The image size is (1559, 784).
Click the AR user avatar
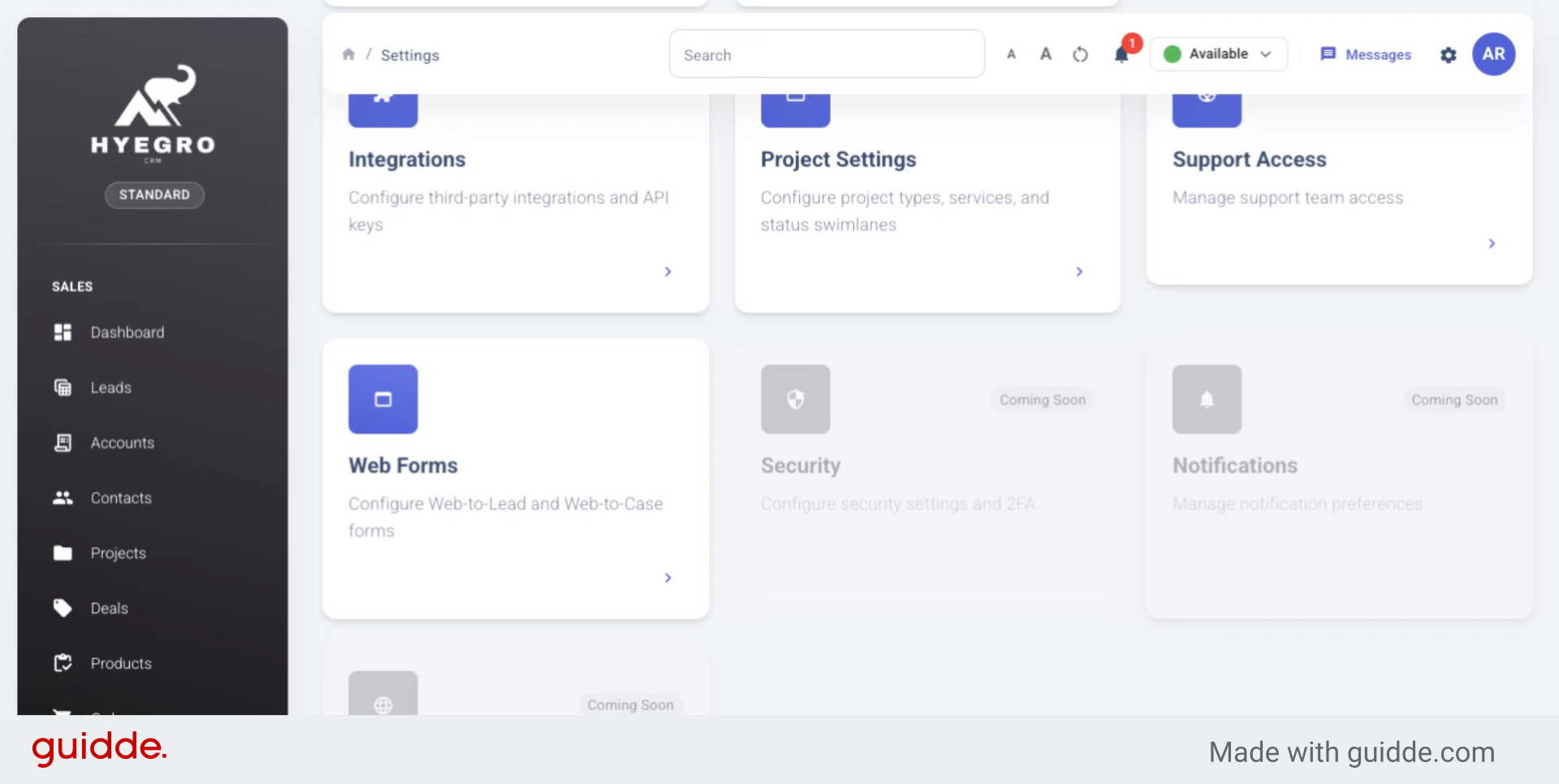coord(1493,54)
